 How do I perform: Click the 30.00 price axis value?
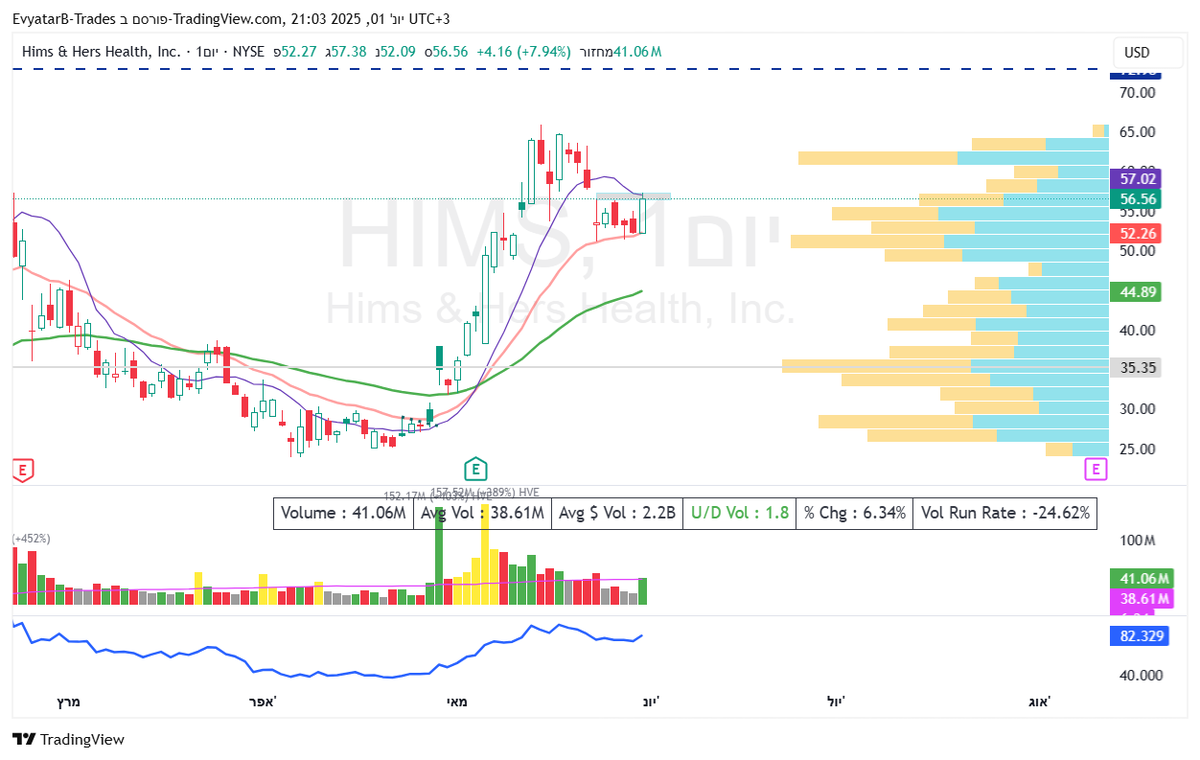1138,409
